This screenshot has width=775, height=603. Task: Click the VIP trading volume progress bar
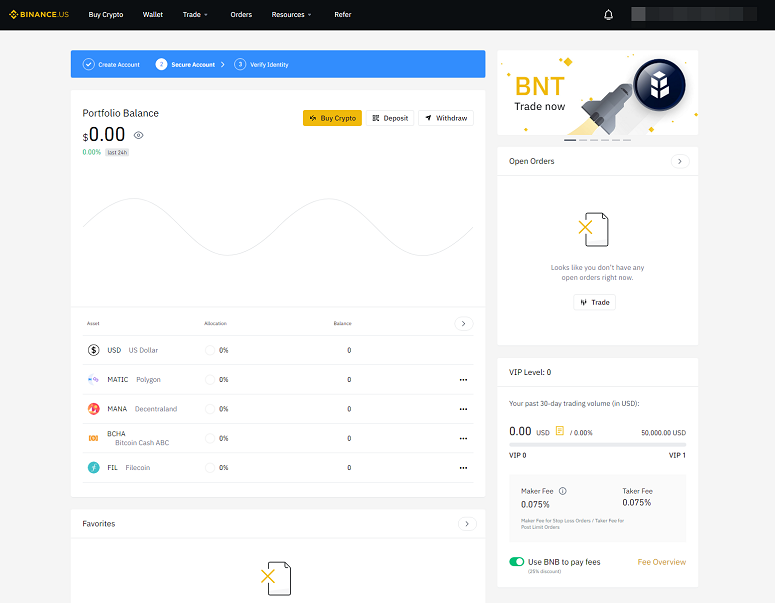coord(597,445)
